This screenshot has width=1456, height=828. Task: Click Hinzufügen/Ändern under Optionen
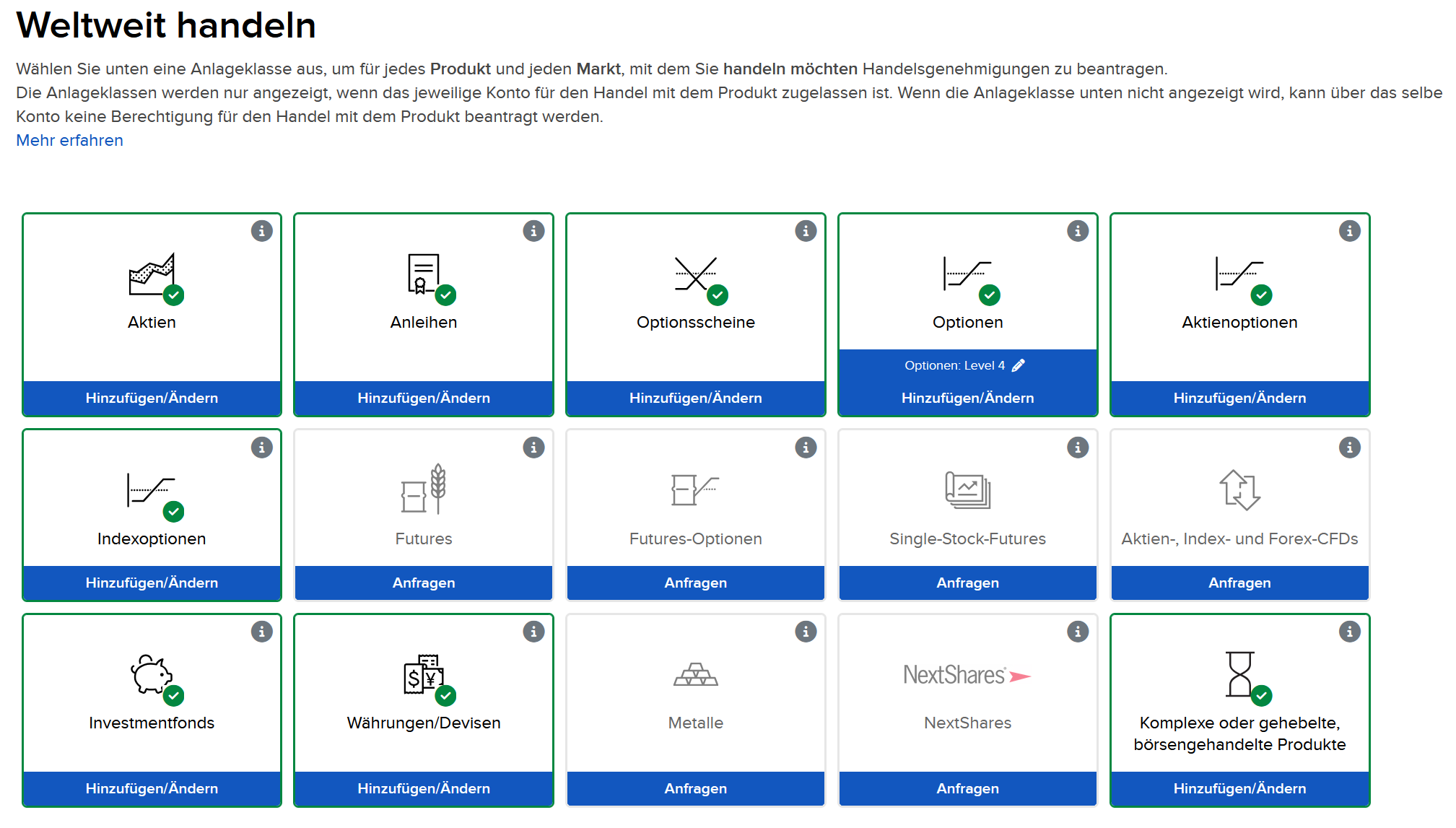click(967, 398)
